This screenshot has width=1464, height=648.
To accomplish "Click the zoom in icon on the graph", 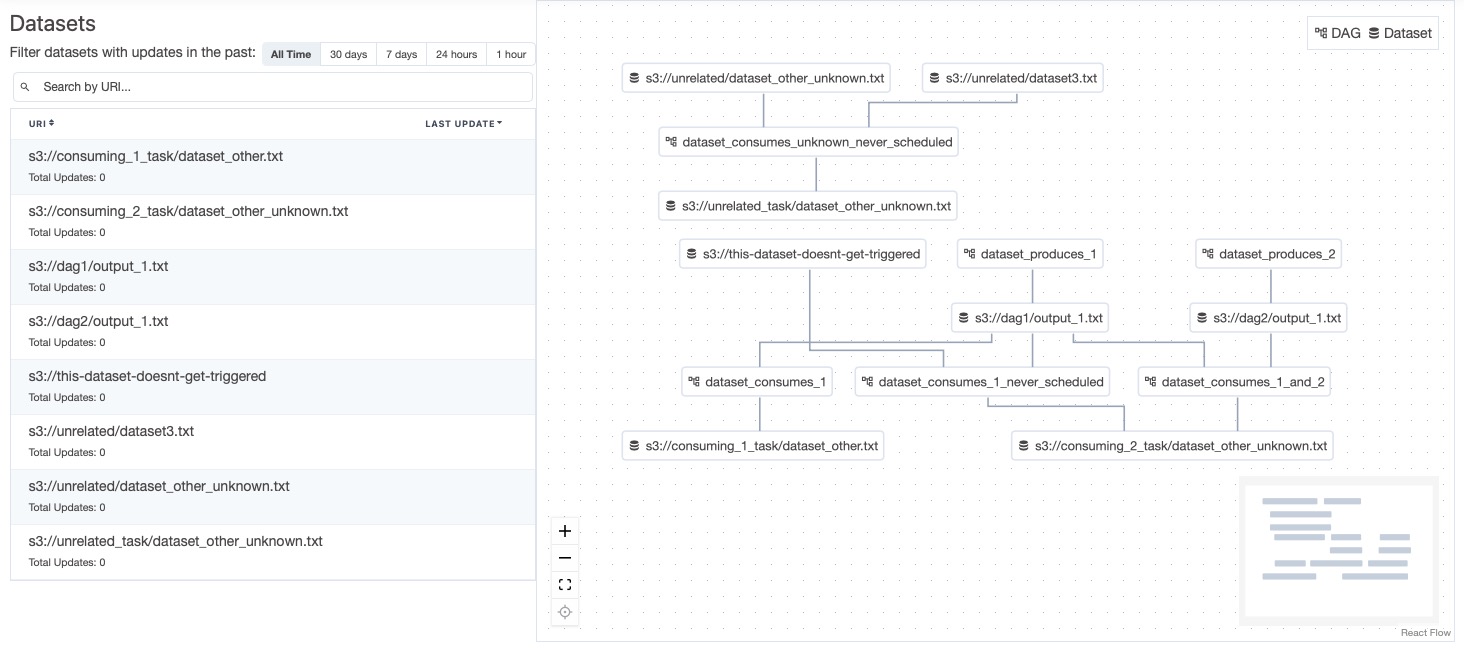I will (565, 530).
